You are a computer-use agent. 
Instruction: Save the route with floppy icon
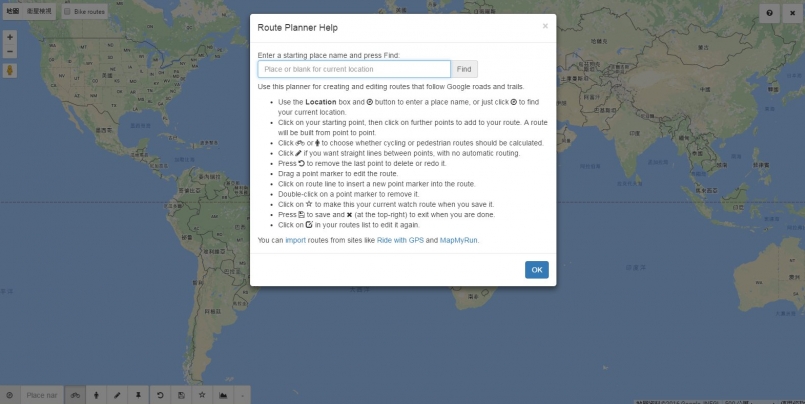pos(180,395)
